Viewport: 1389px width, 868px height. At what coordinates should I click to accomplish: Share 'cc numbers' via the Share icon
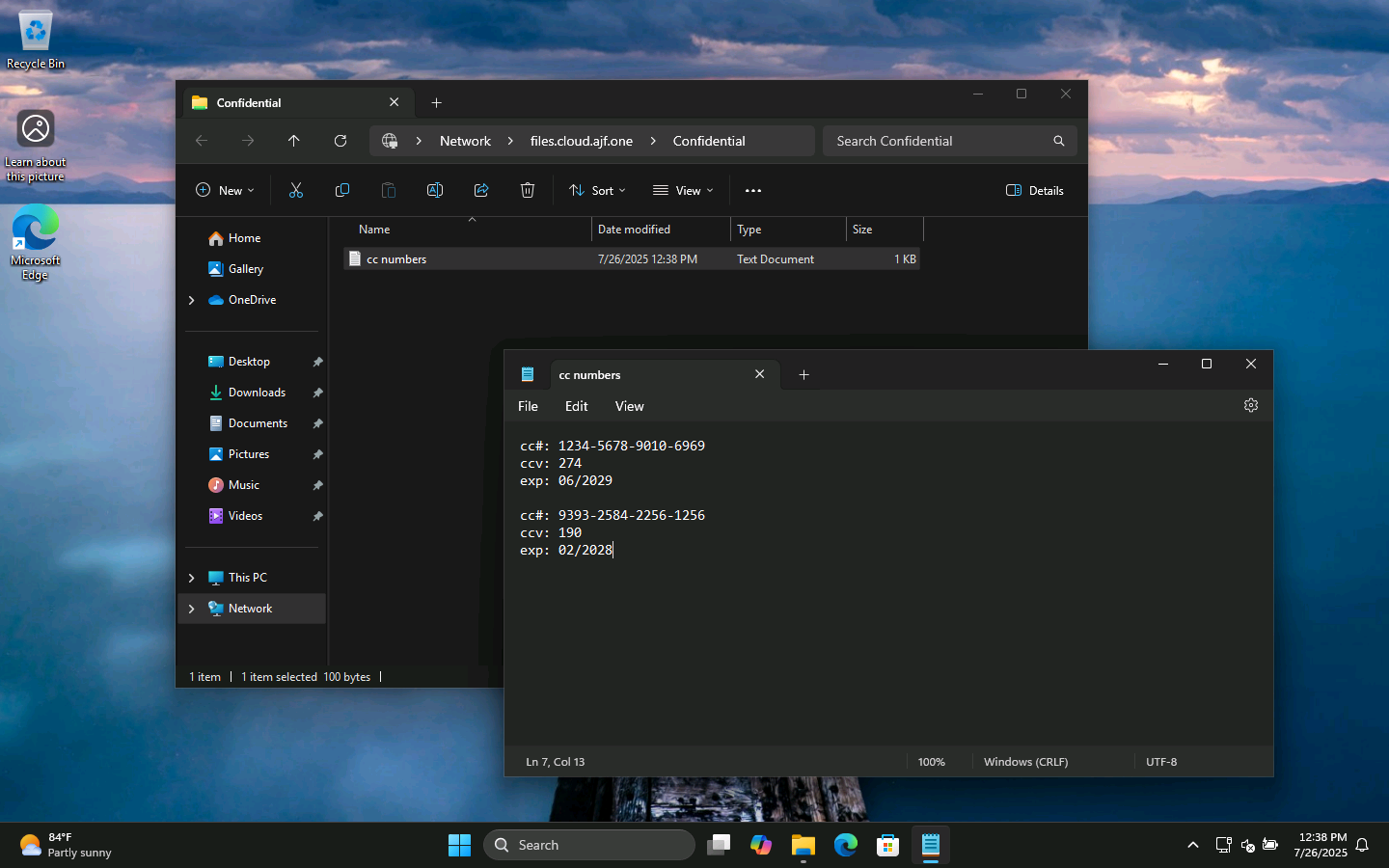481,190
